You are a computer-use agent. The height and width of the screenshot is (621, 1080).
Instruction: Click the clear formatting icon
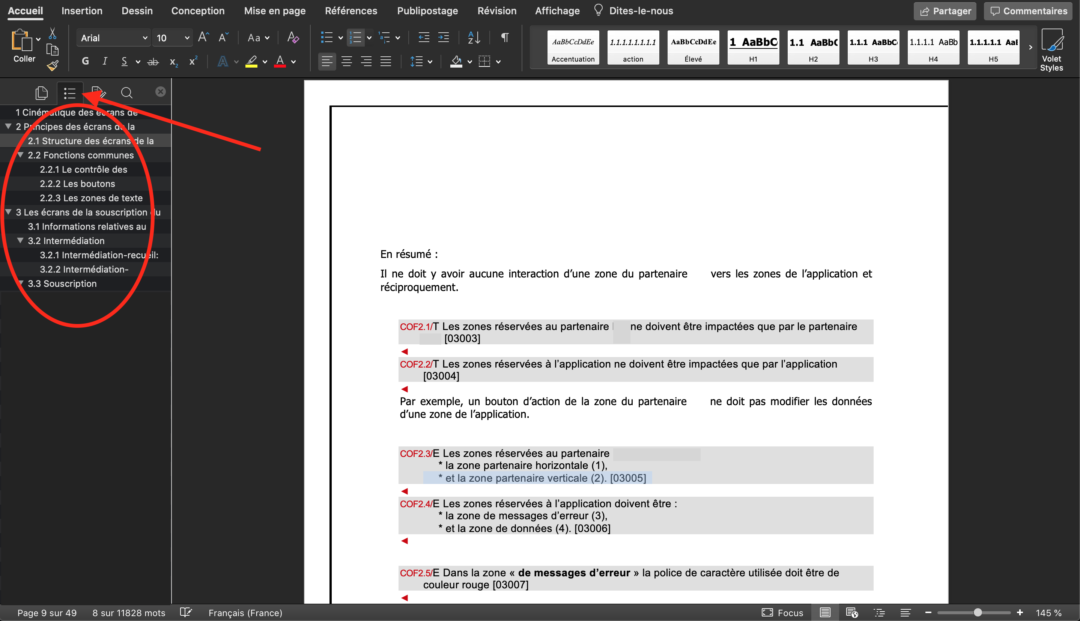click(x=293, y=37)
